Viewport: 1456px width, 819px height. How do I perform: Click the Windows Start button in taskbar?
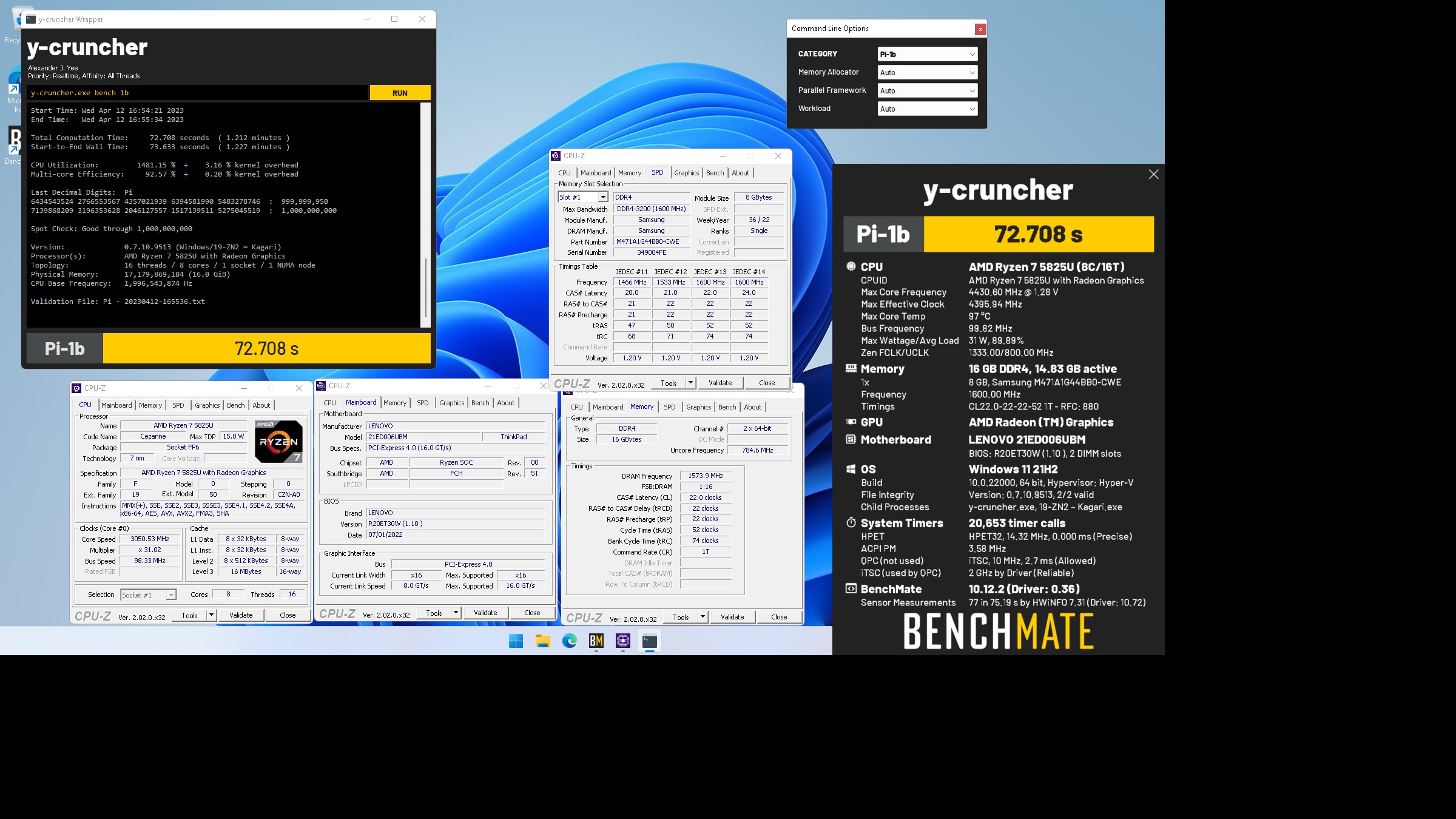(516, 641)
